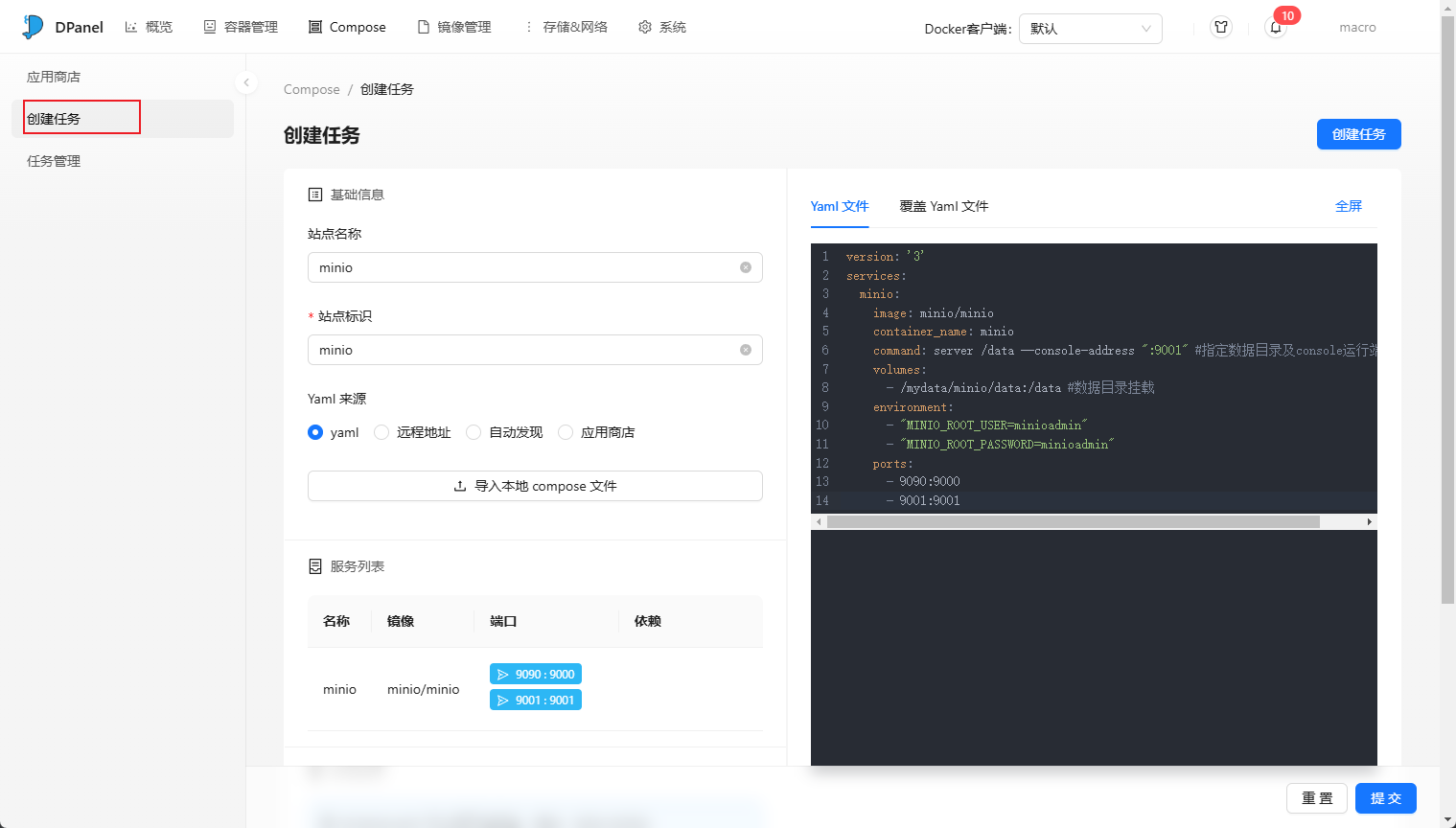1456x828 pixels.
Task: Open the 镜像管理 menu
Action: pos(454,27)
